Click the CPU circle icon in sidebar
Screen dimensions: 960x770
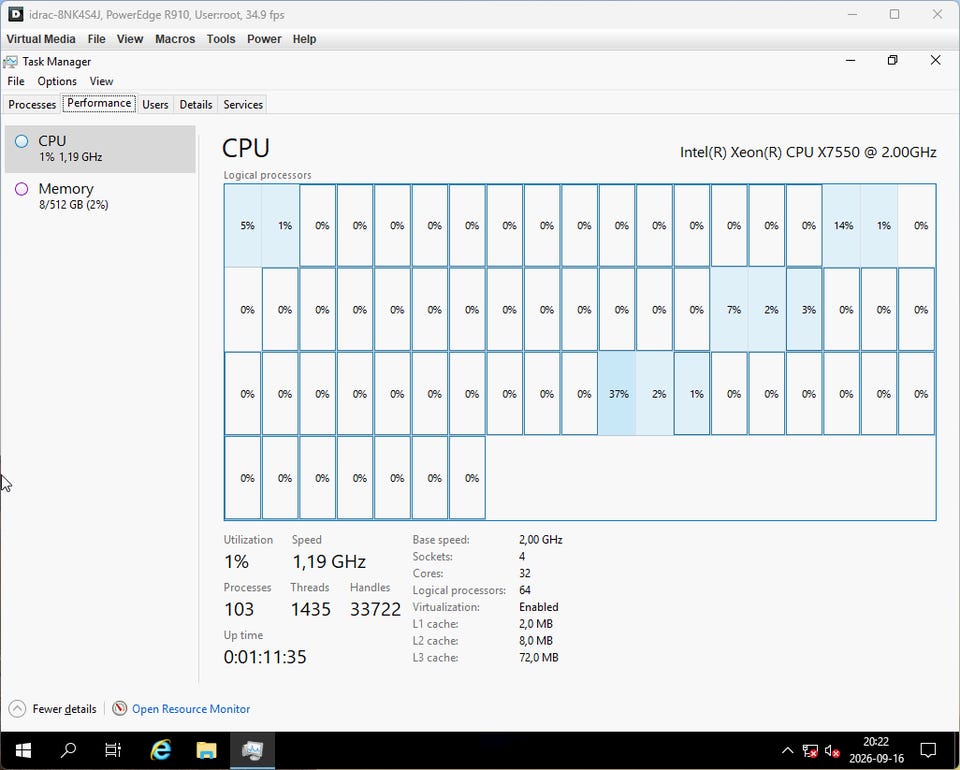pos(21,141)
